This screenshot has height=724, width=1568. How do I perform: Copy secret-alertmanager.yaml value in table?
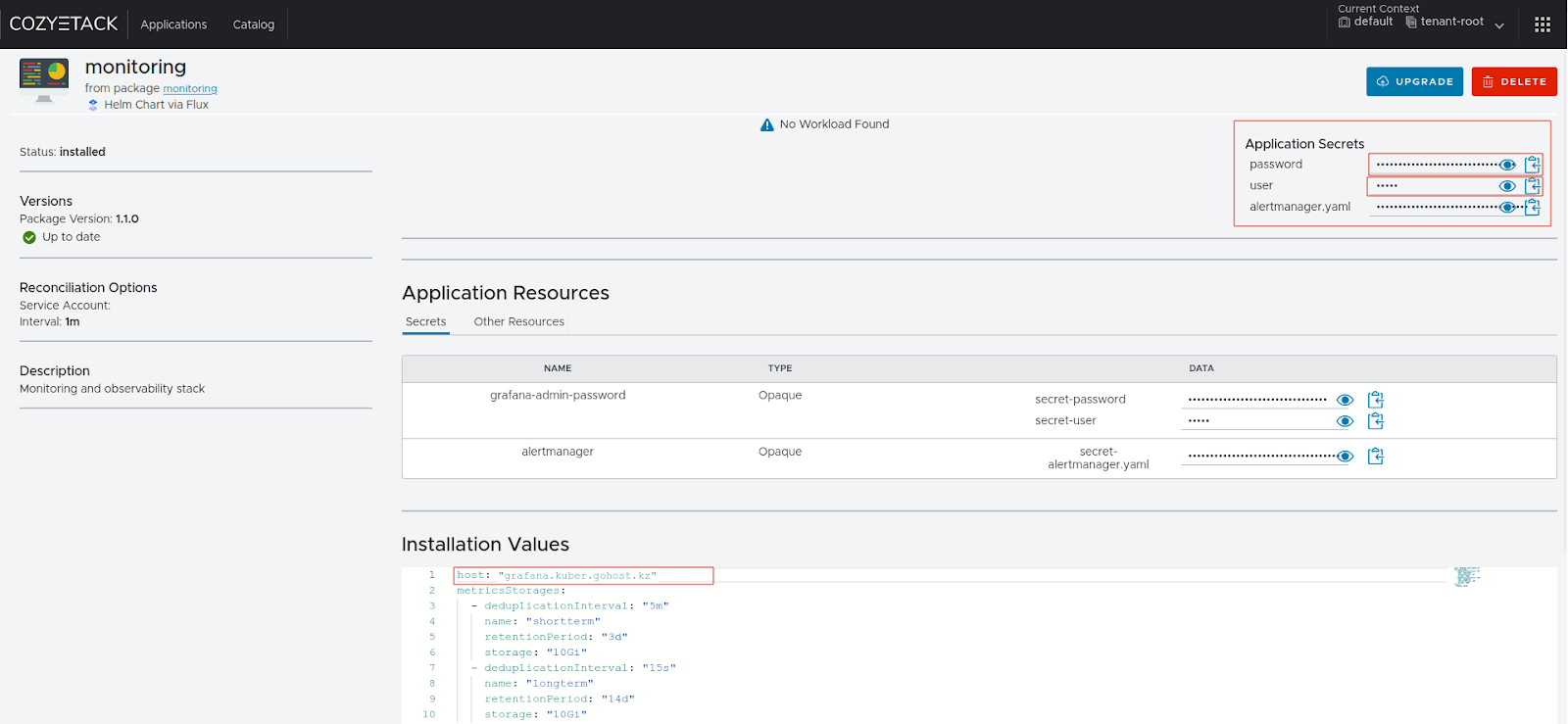click(1376, 457)
